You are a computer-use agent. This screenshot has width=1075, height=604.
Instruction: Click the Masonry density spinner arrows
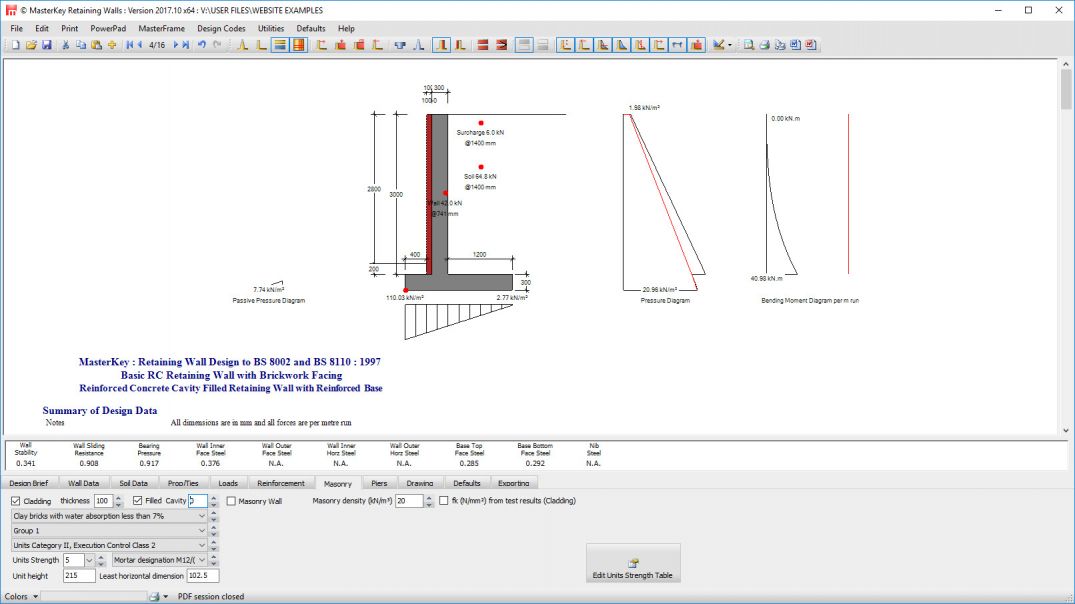coord(428,501)
